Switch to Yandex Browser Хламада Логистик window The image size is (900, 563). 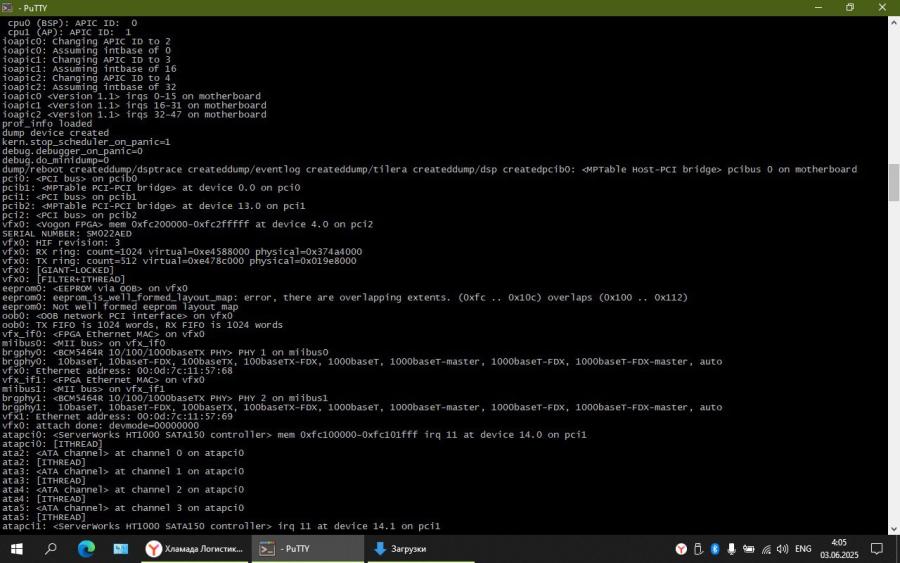[x=194, y=549]
